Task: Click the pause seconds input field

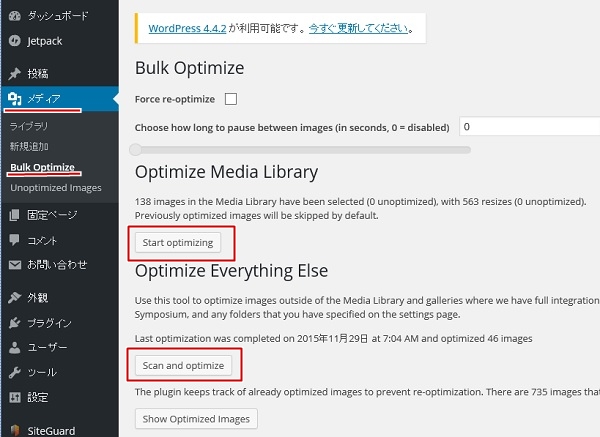Action: click(x=530, y=127)
